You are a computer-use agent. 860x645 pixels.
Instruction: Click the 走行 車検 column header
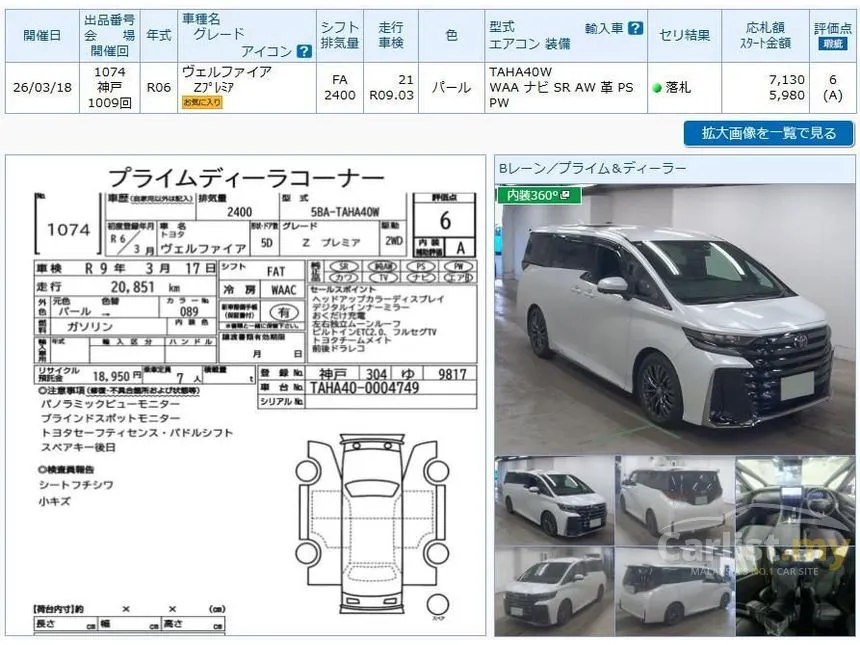click(x=391, y=36)
